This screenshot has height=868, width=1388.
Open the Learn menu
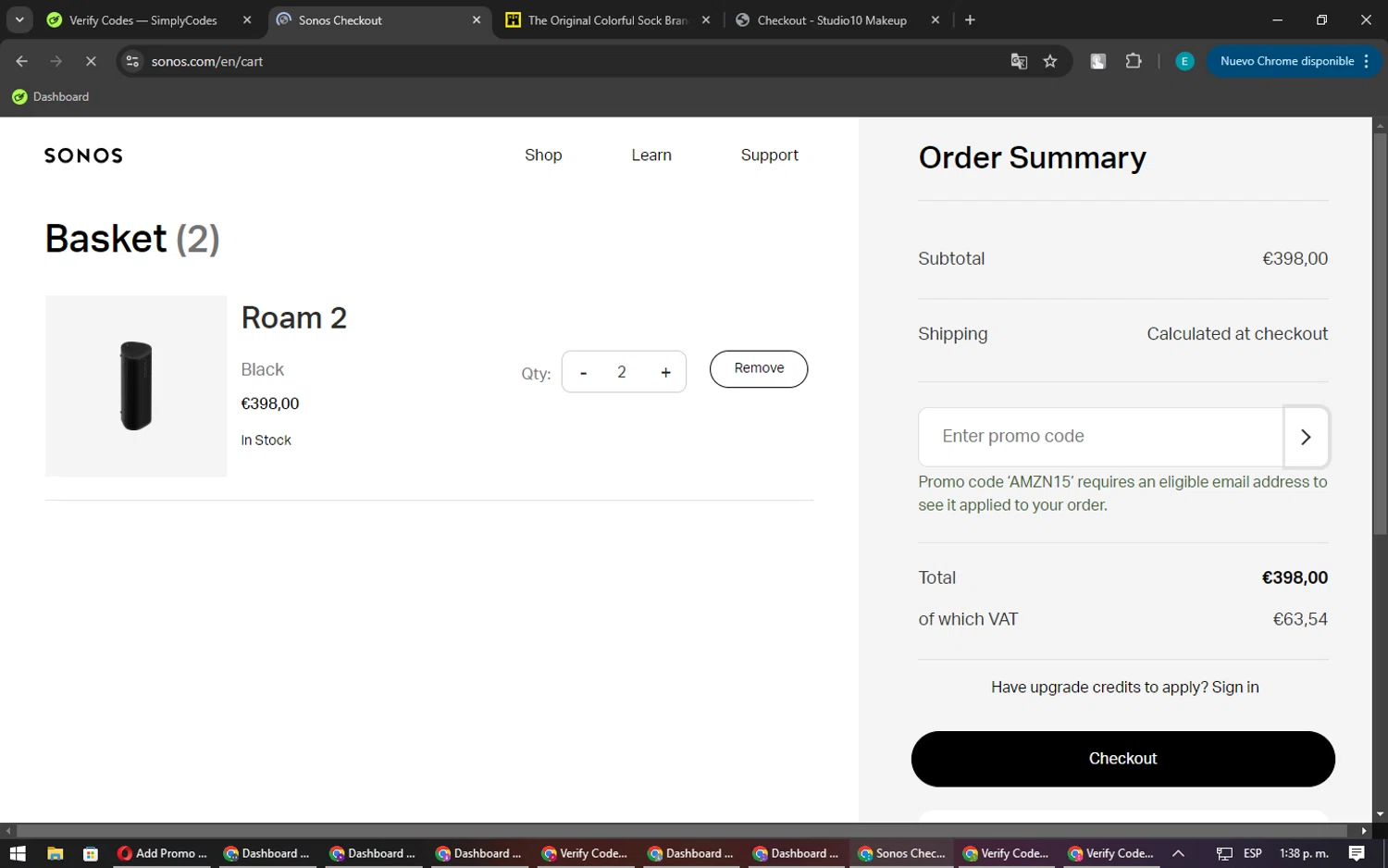(651, 155)
